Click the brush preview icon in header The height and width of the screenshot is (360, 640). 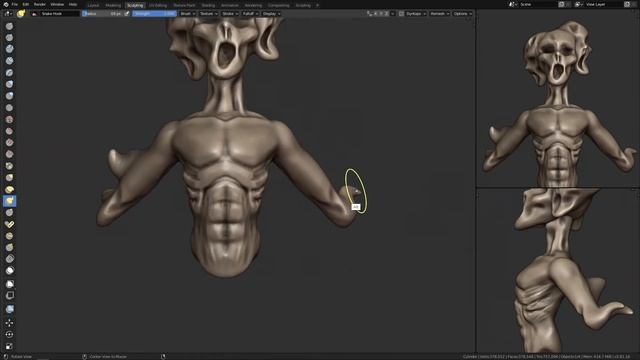click(x=21, y=13)
